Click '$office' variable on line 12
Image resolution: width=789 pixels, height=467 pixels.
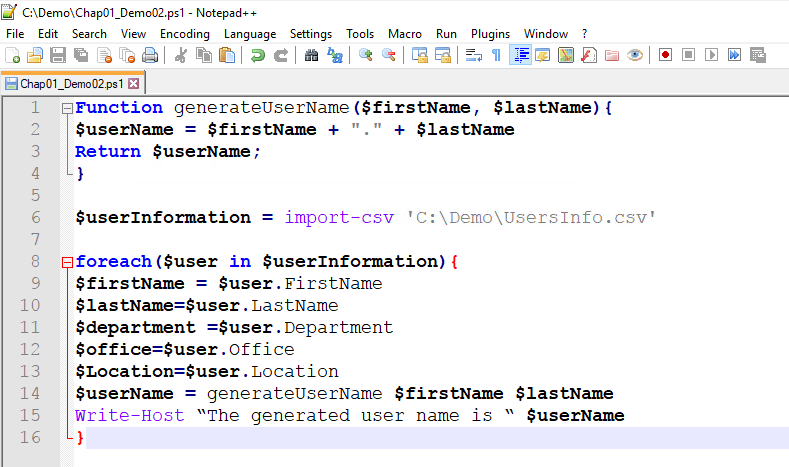(x=114, y=350)
